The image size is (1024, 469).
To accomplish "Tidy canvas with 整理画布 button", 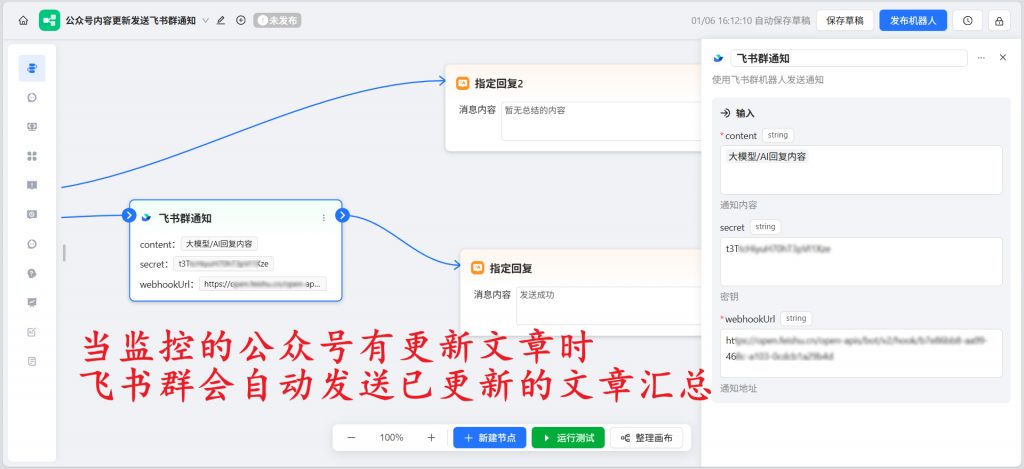I will click(x=647, y=438).
